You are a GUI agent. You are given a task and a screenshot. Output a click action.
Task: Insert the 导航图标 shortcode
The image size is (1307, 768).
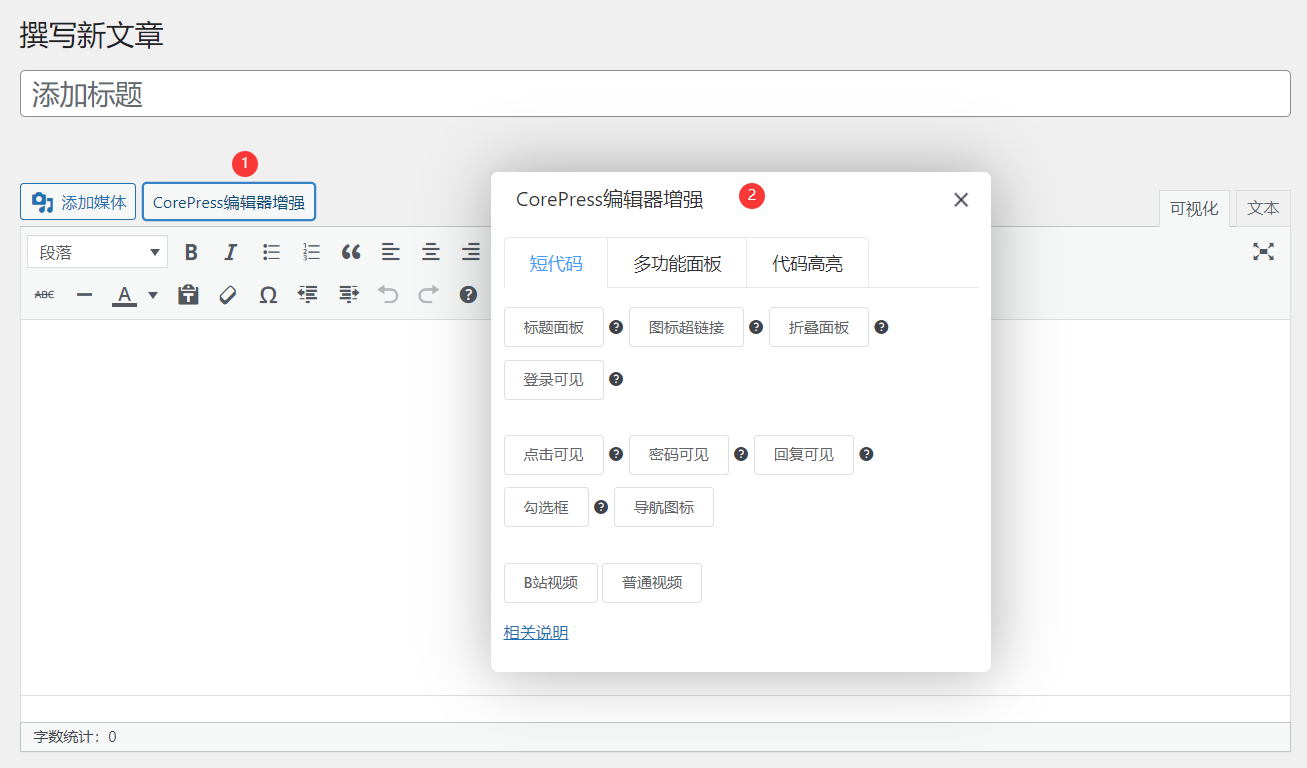tap(664, 507)
